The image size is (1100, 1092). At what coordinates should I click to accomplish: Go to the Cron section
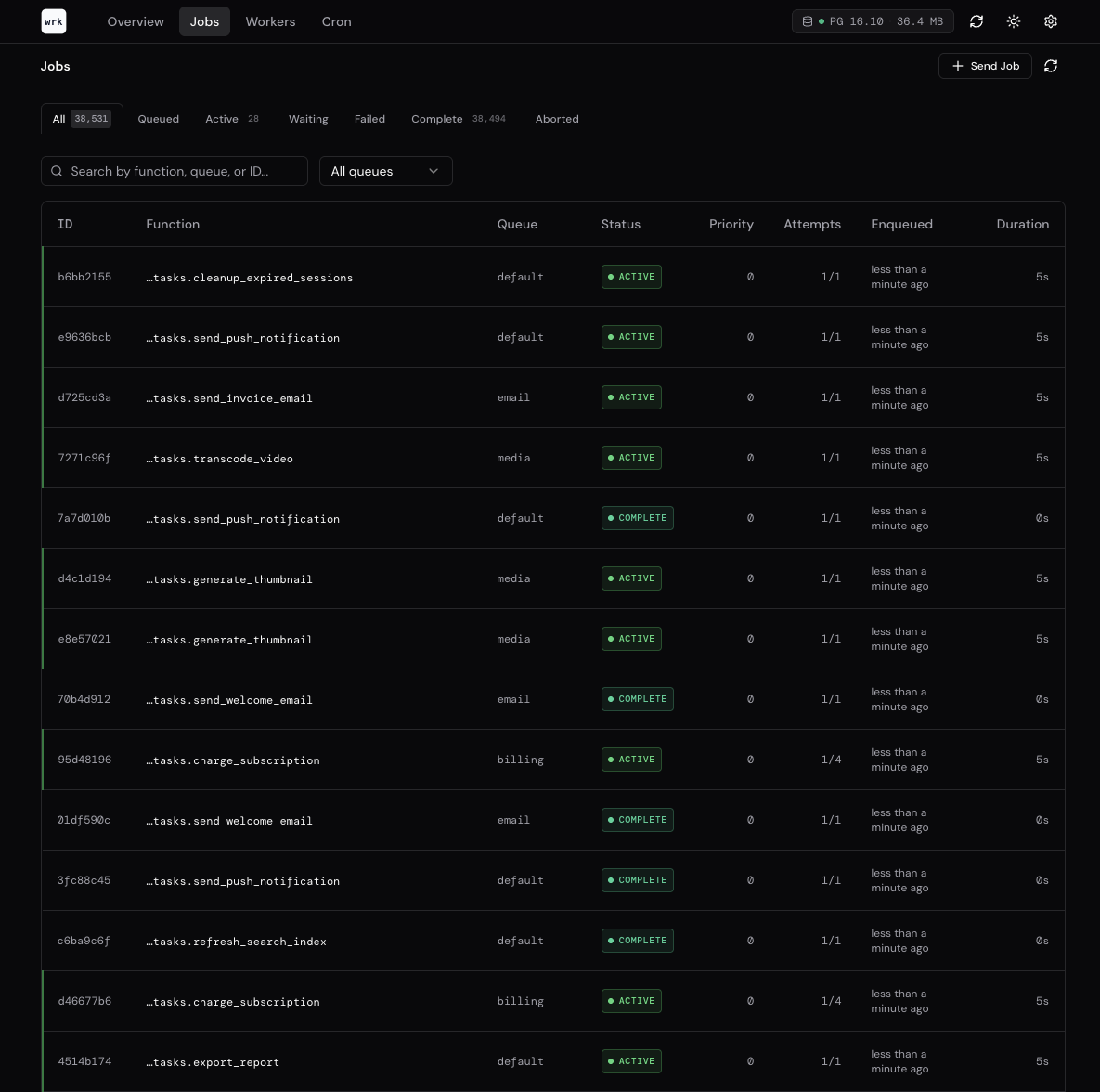[336, 21]
